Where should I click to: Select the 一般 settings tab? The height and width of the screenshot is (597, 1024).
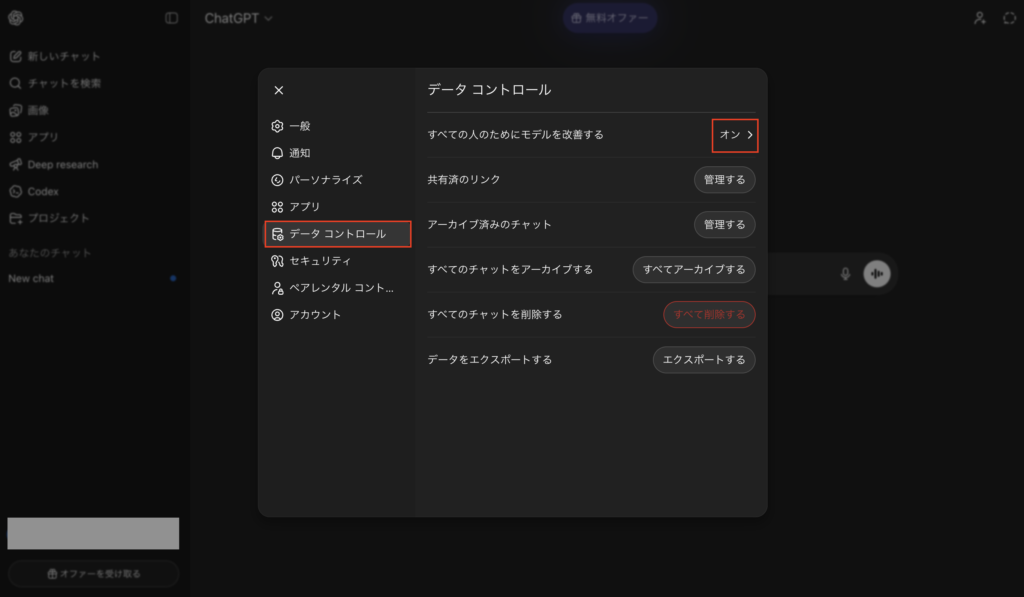300,126
